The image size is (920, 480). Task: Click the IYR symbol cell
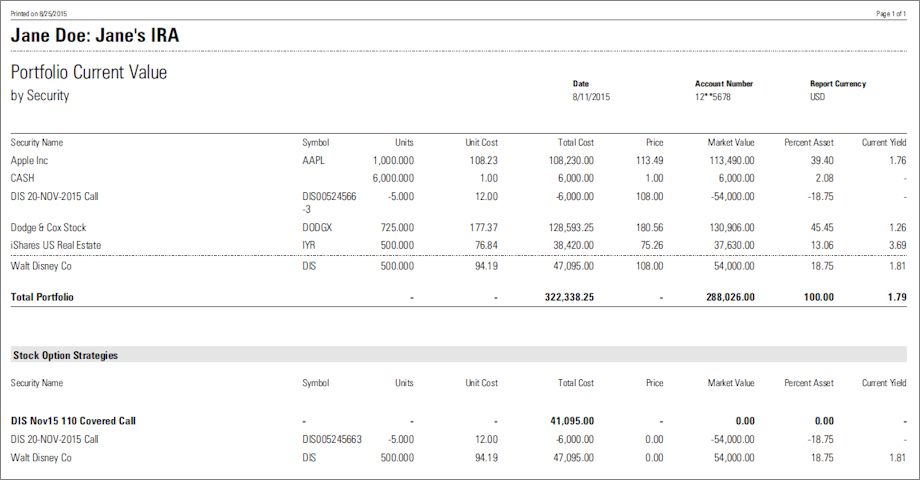pyautogui.click(x=309, y=245)
